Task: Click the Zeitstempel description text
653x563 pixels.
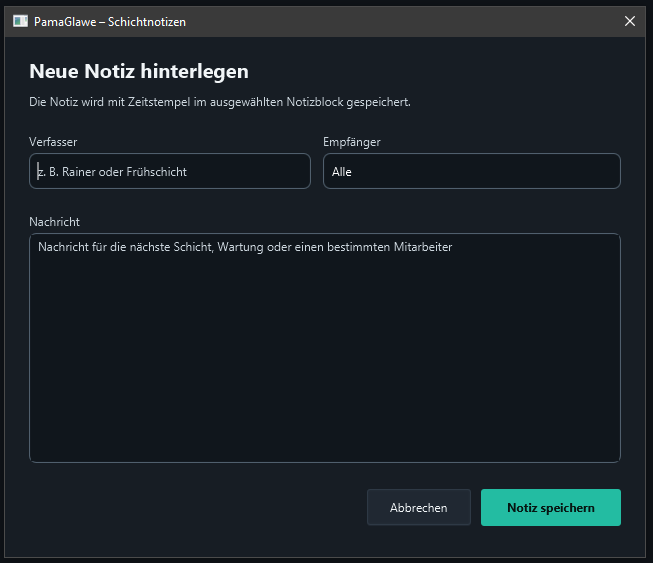Action: [219, 102]
